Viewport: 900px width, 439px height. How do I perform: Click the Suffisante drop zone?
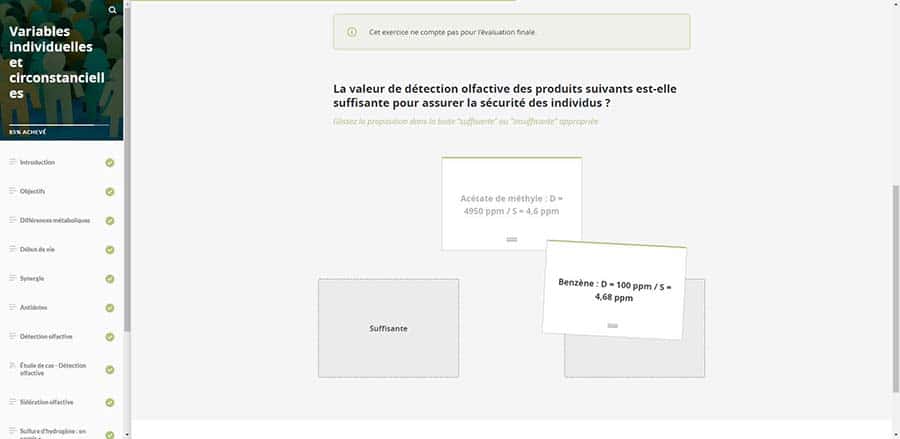388,328
